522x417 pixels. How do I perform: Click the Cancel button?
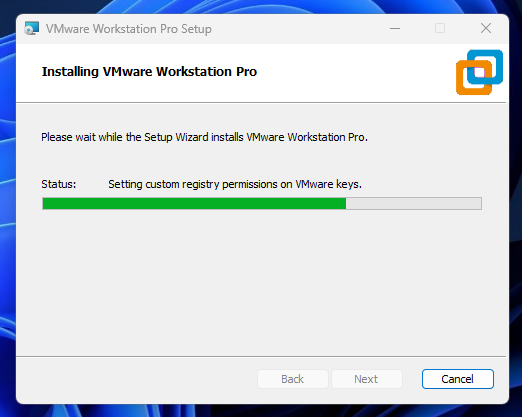(457, 379)
